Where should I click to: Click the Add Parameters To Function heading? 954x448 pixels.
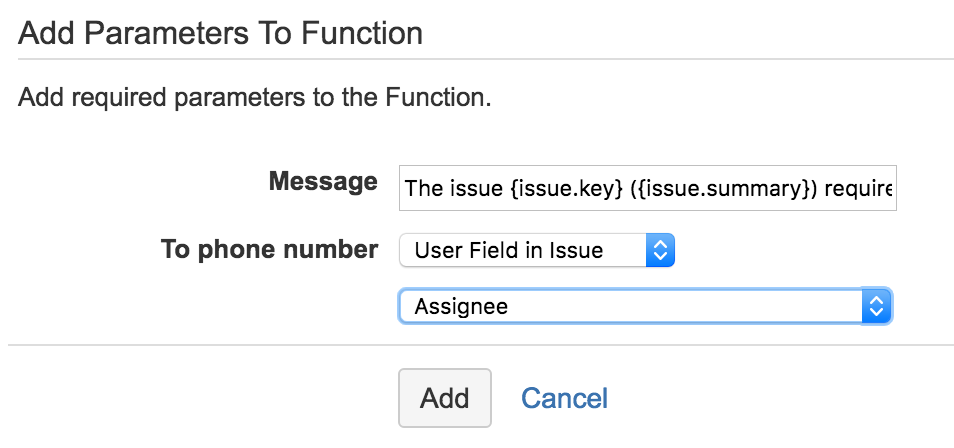[220, 34]
